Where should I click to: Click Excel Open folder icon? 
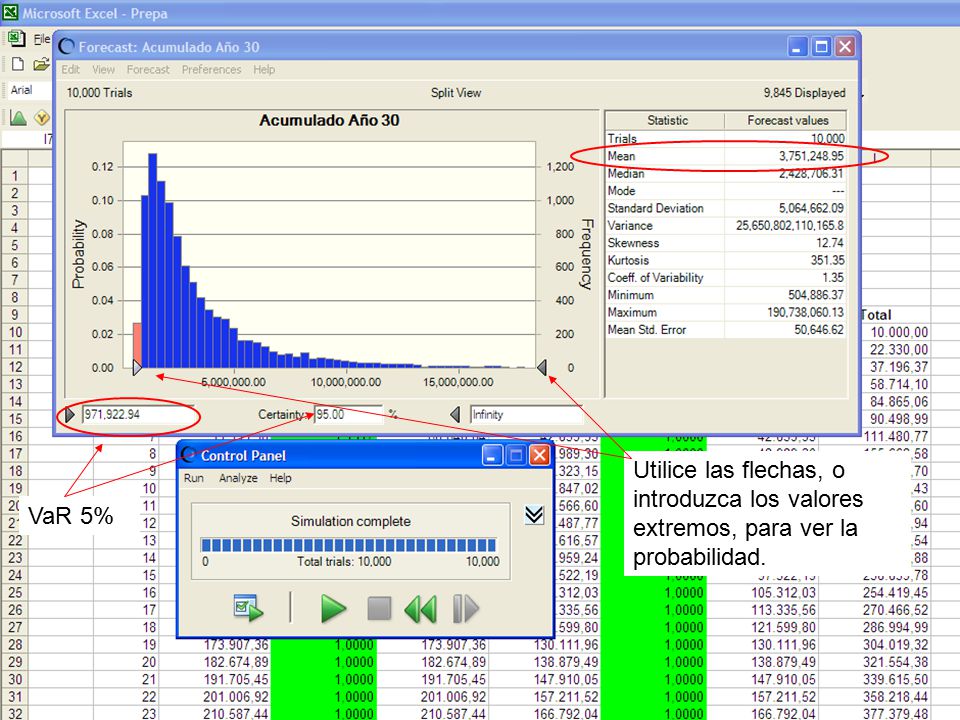coord(40,64)
